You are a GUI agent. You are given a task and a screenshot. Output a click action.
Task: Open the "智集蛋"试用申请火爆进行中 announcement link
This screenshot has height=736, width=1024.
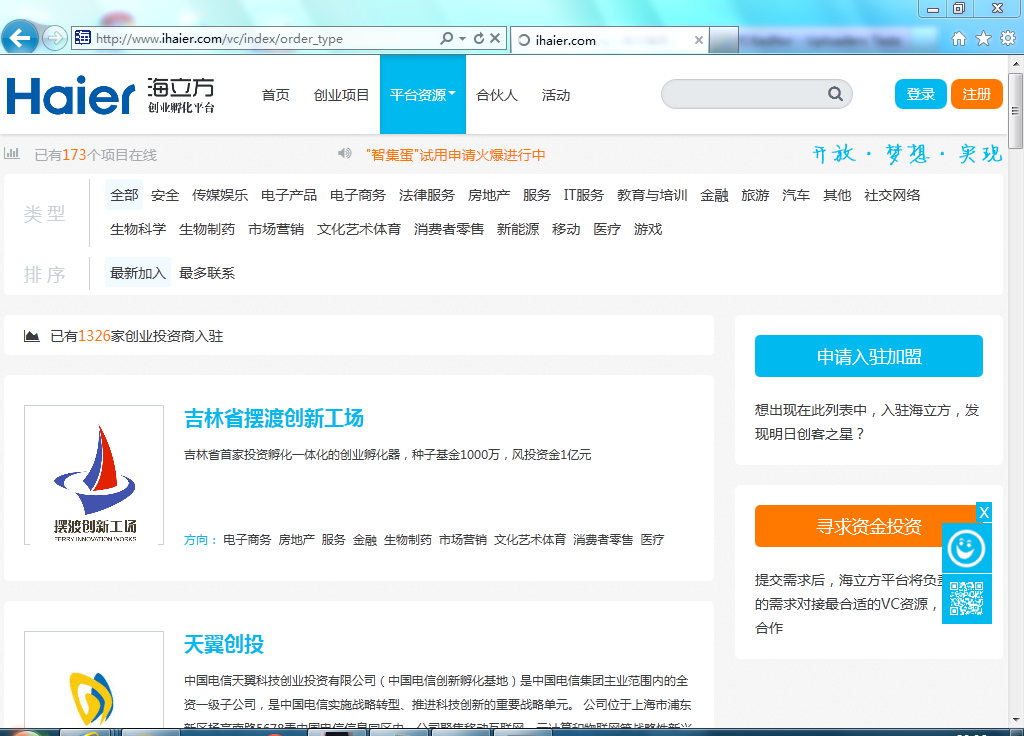[456, 155]
